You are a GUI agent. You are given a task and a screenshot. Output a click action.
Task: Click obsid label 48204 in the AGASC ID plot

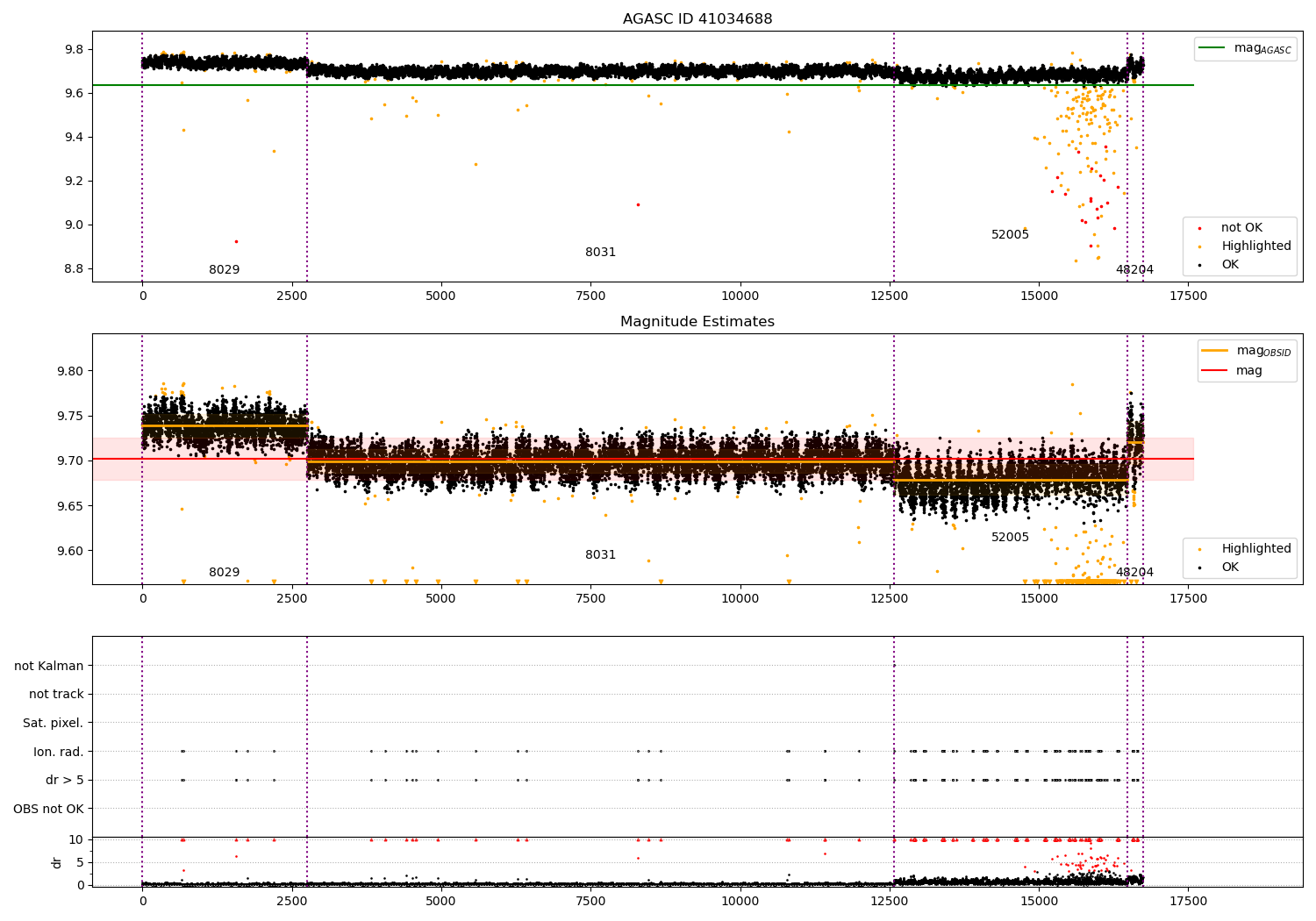[x=1134, y=270]
